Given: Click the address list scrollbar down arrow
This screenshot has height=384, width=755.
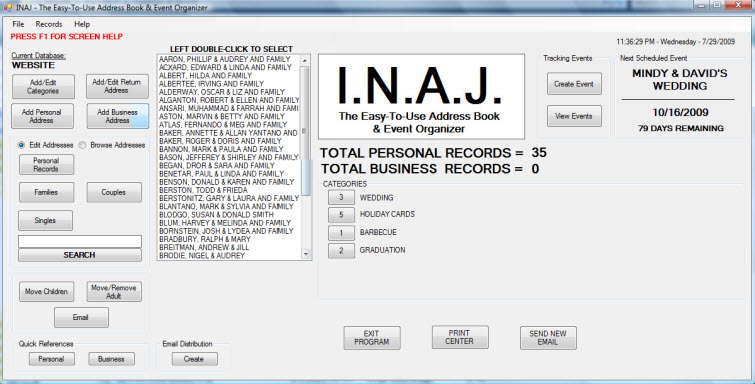Looking at the screenshot, I should (305, 254).
